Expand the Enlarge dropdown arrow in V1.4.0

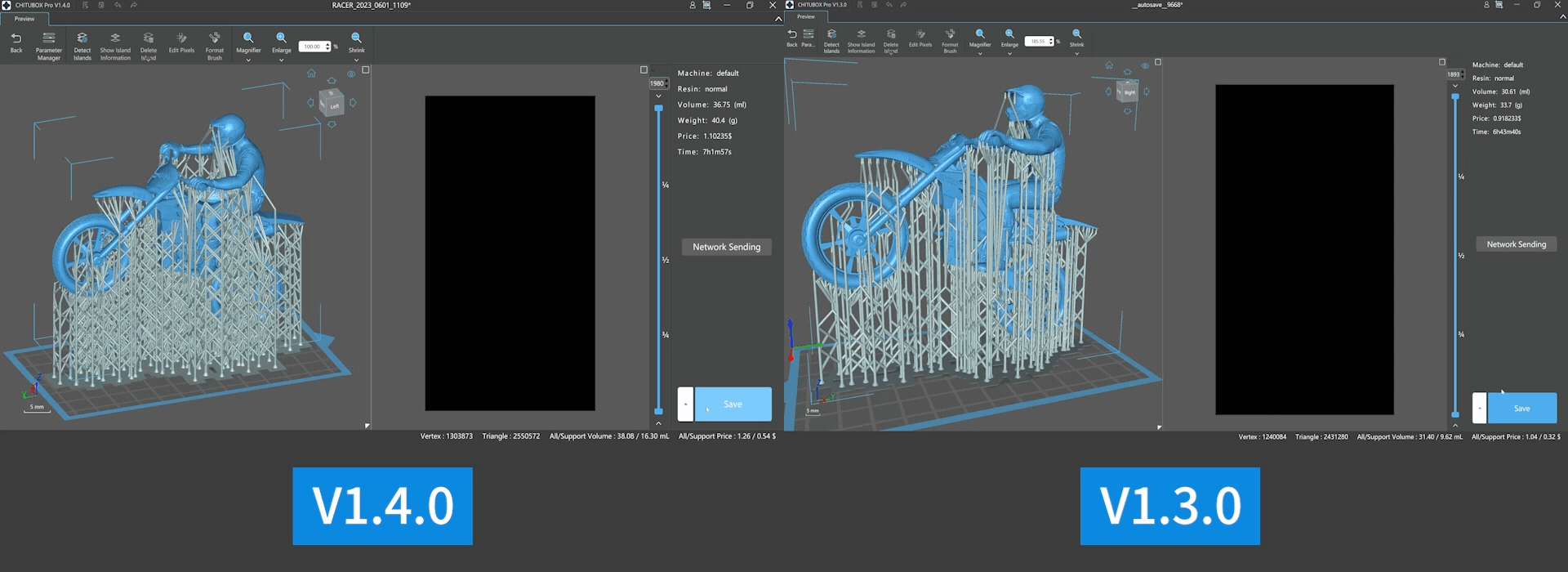click(x=282, y=60)
